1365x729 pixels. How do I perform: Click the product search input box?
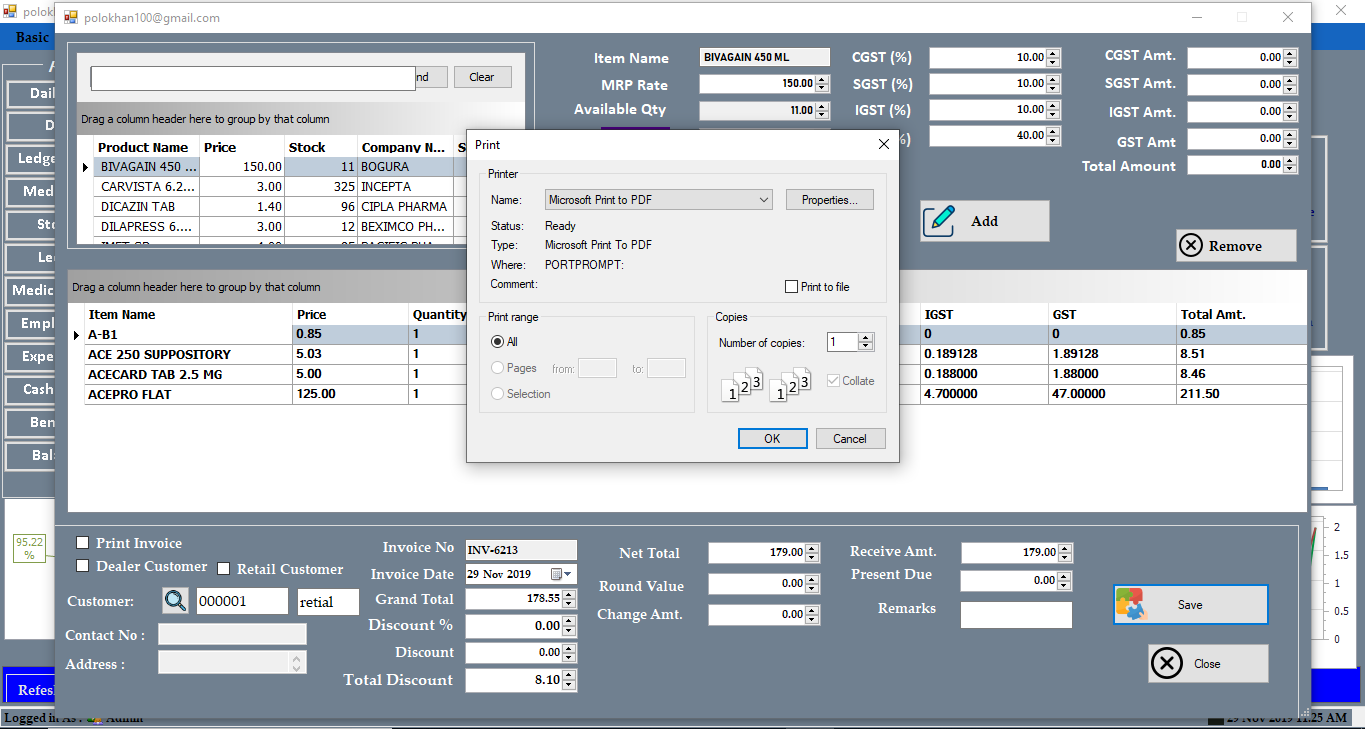[x=253, y=78]
